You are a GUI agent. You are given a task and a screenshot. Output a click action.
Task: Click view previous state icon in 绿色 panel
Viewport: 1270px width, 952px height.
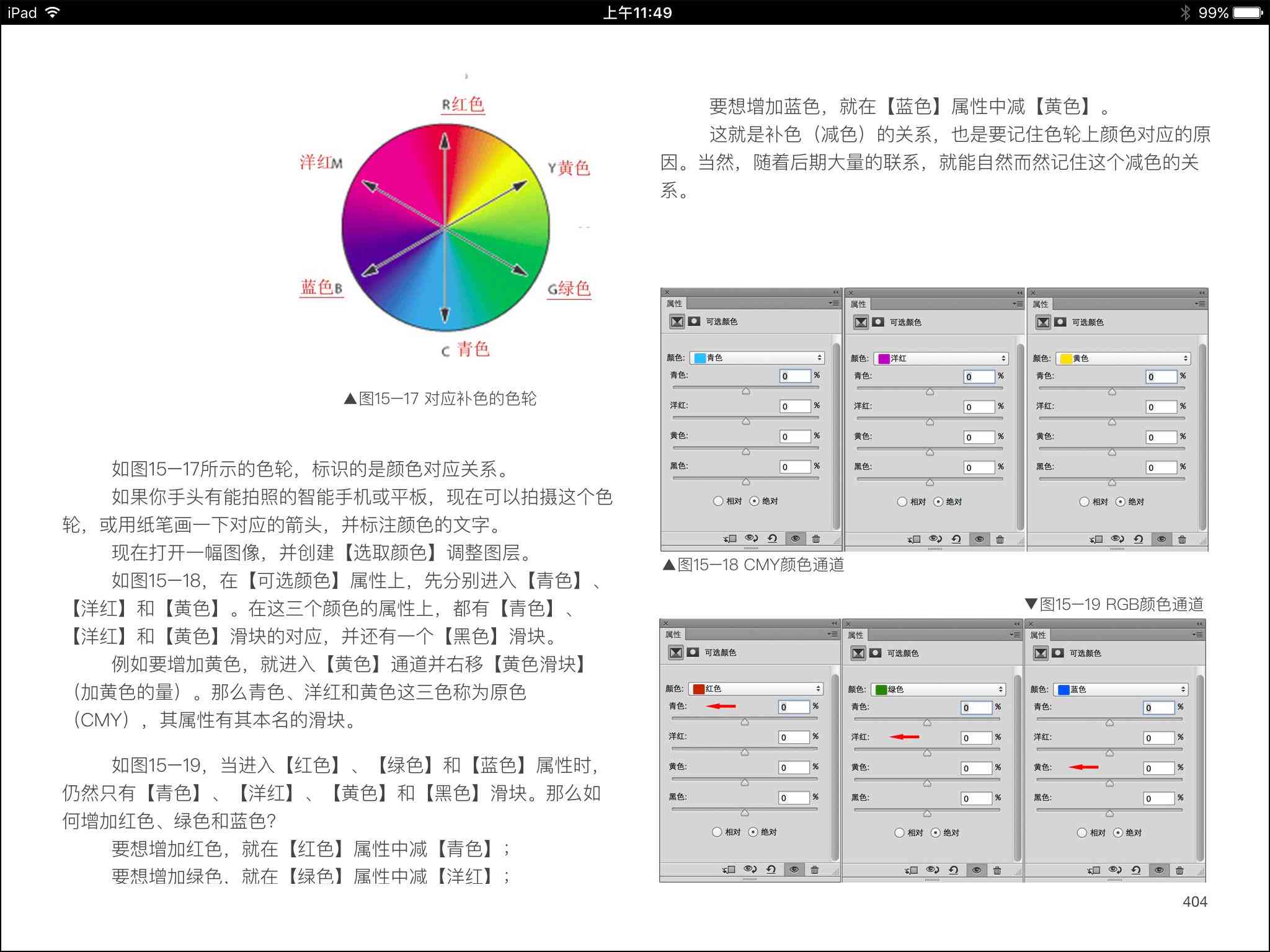click(x=933, y=870)
